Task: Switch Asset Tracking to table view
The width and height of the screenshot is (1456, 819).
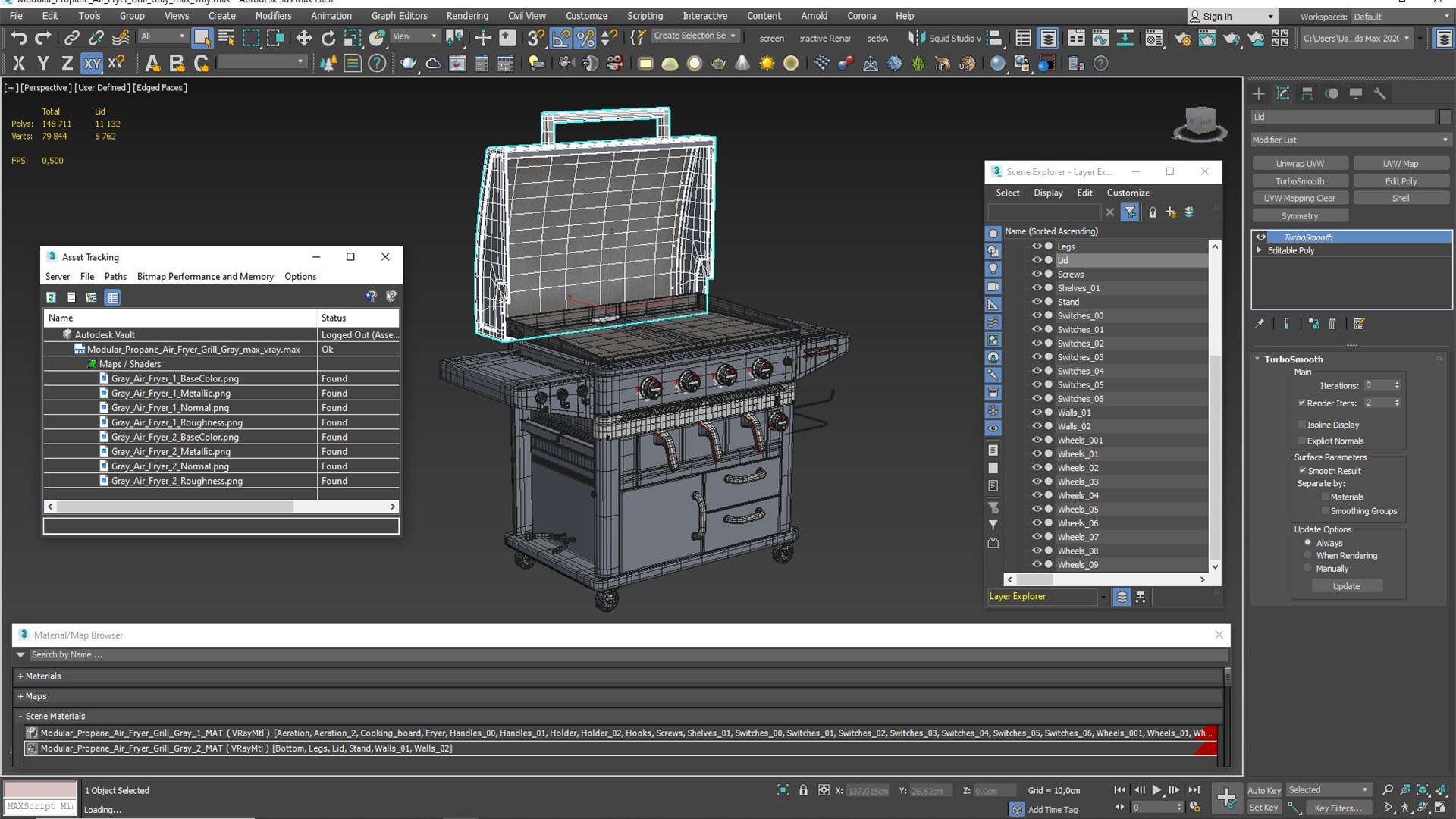Action: click(x=113, y=297)
